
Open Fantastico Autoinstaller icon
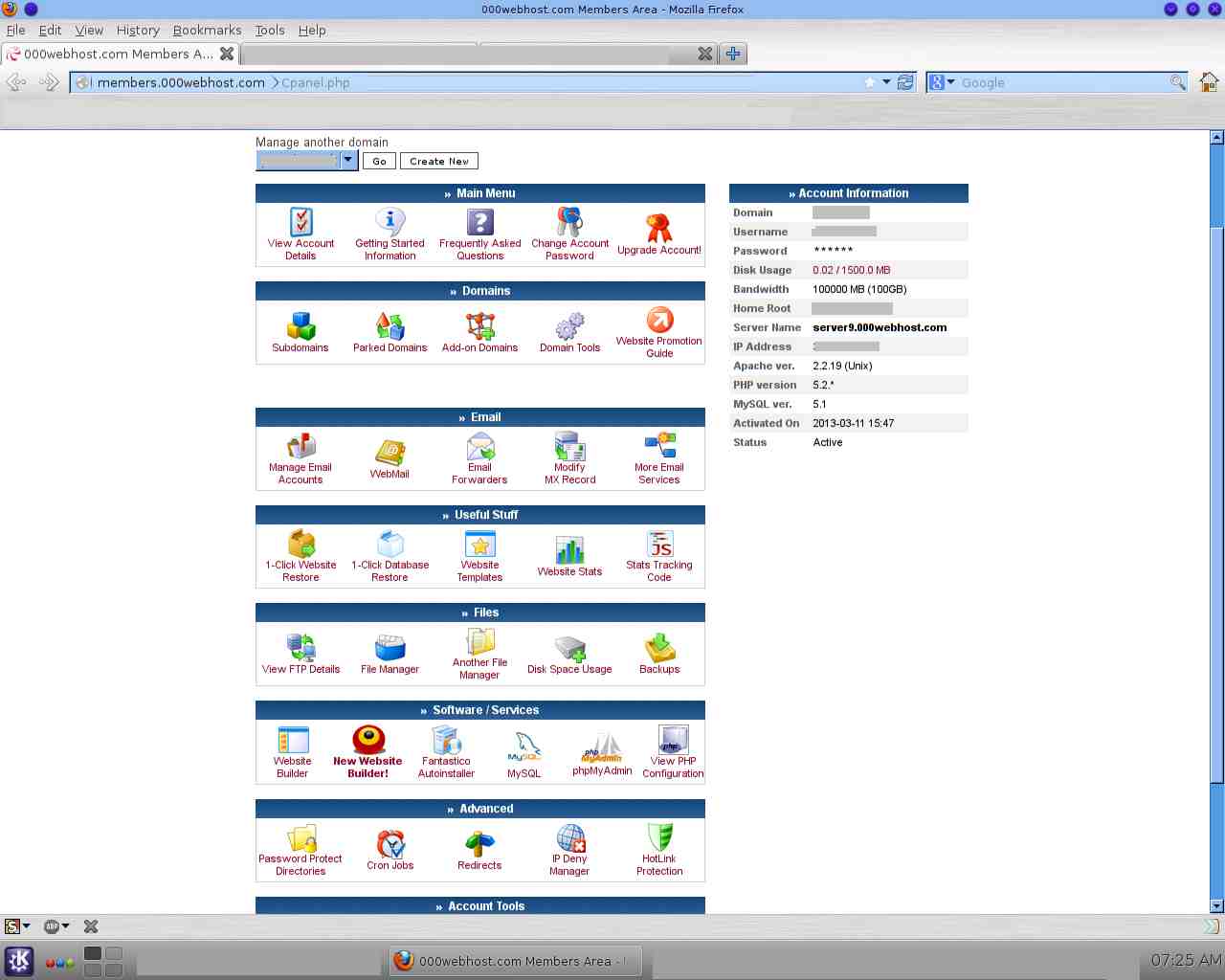coord(446,740)
